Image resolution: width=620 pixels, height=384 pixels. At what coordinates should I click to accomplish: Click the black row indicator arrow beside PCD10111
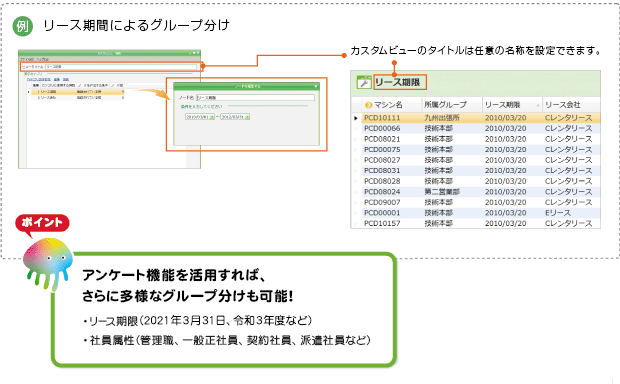(356, 118)
